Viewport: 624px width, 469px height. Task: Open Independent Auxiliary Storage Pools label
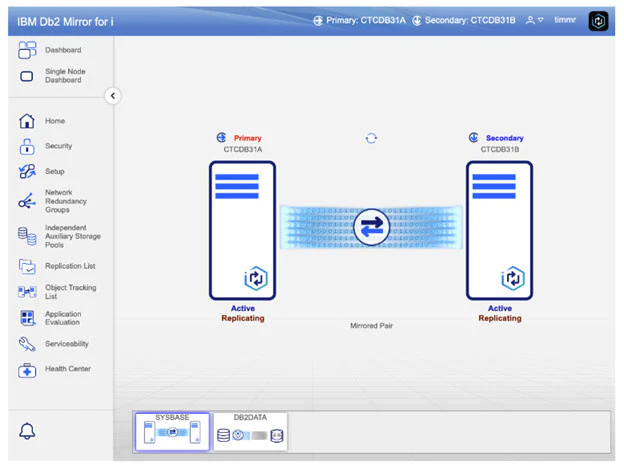[x=72, y=236]
